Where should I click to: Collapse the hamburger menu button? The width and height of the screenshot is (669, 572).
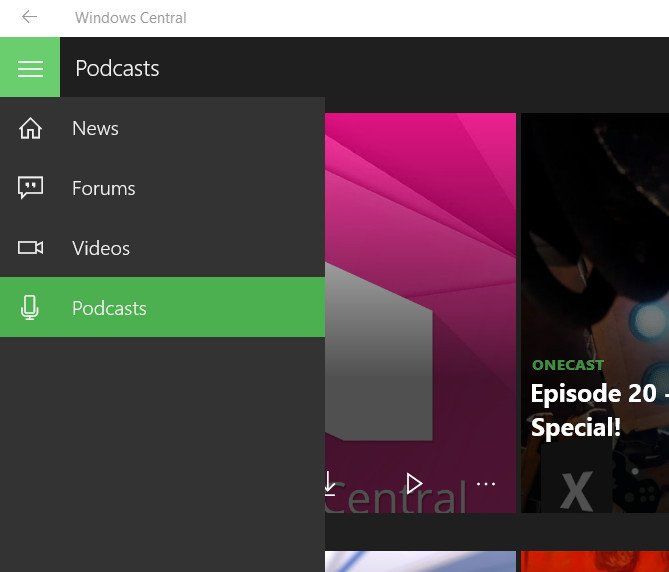point(30,67)
